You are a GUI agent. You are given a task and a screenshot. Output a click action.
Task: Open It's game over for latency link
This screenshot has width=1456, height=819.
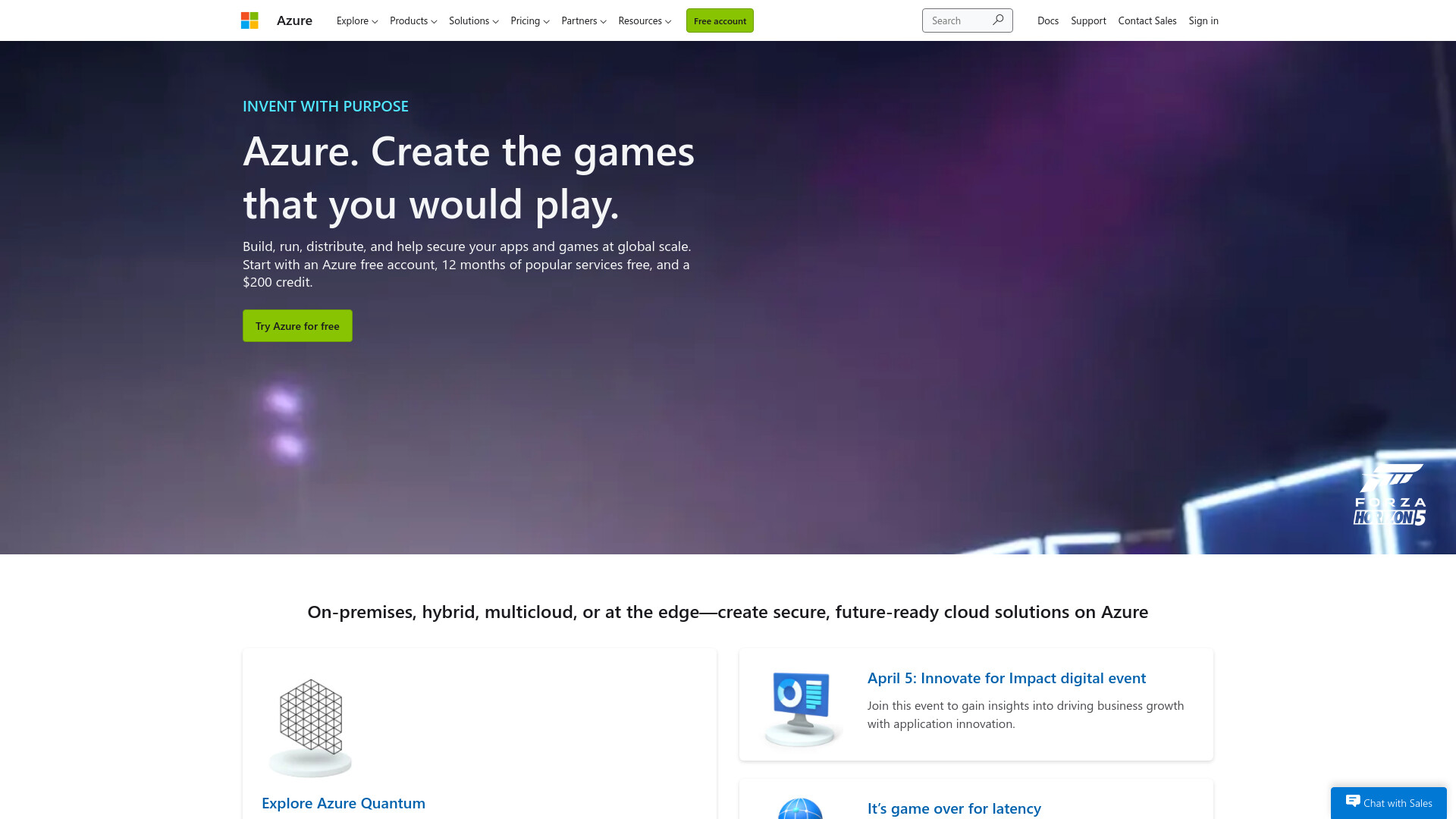point(954,808)
